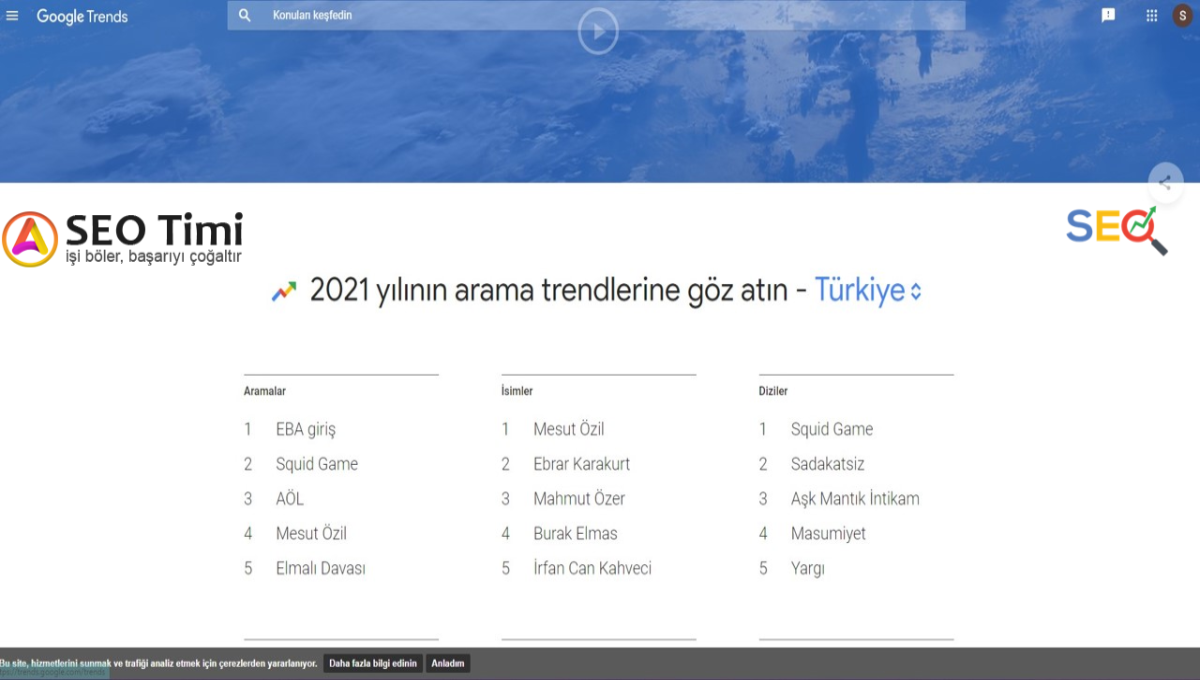Click the search magnifier icon

coord(245,16)
